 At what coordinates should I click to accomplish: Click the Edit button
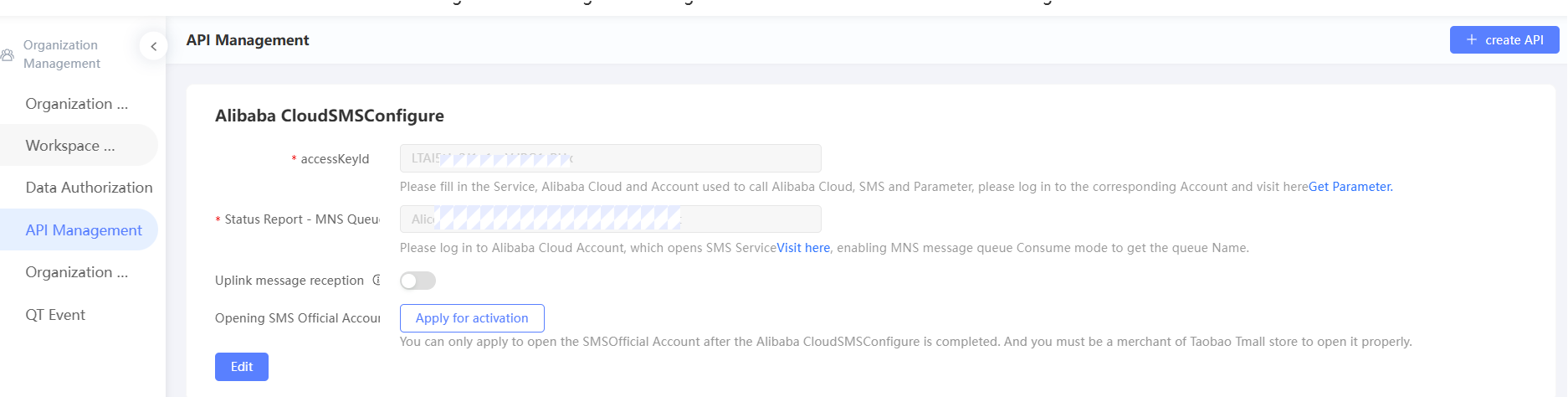coord(241,367)
